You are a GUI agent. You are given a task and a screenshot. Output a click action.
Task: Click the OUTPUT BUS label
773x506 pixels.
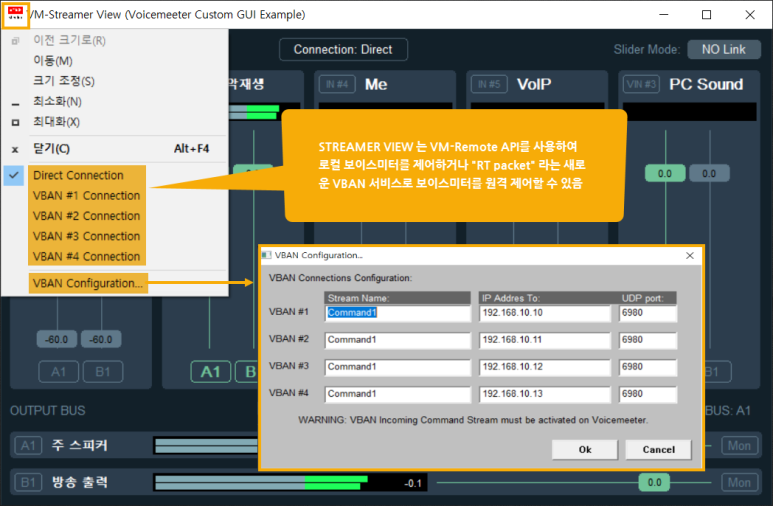point(48,411)
